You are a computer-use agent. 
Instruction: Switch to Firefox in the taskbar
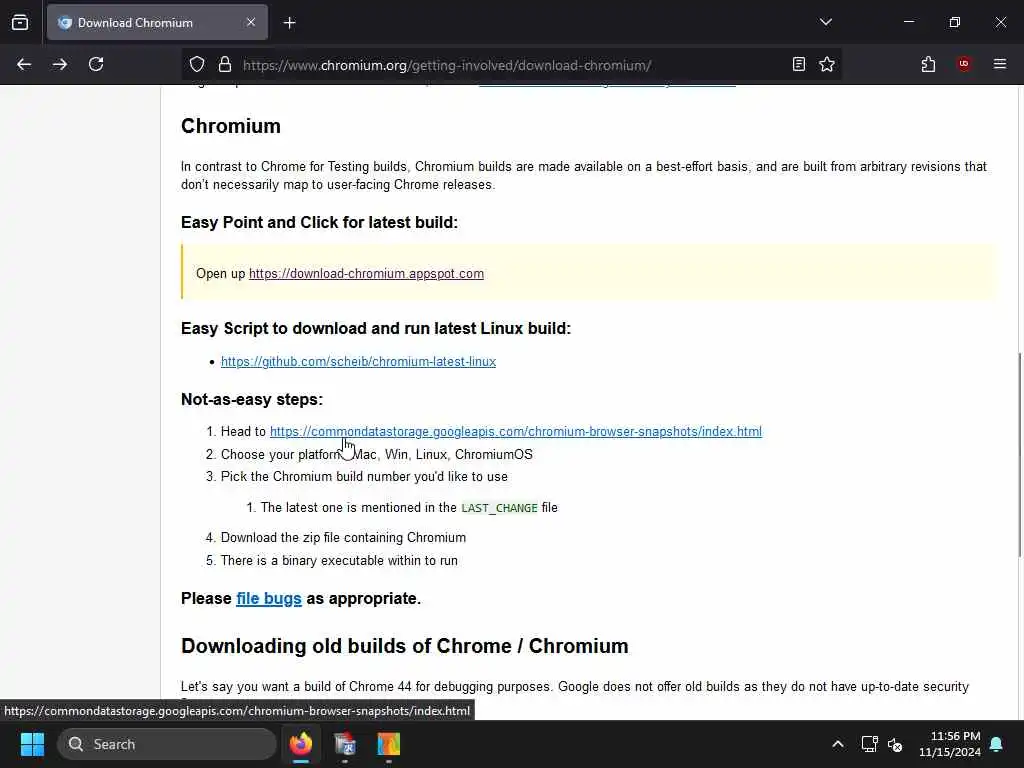click(301, 744)
